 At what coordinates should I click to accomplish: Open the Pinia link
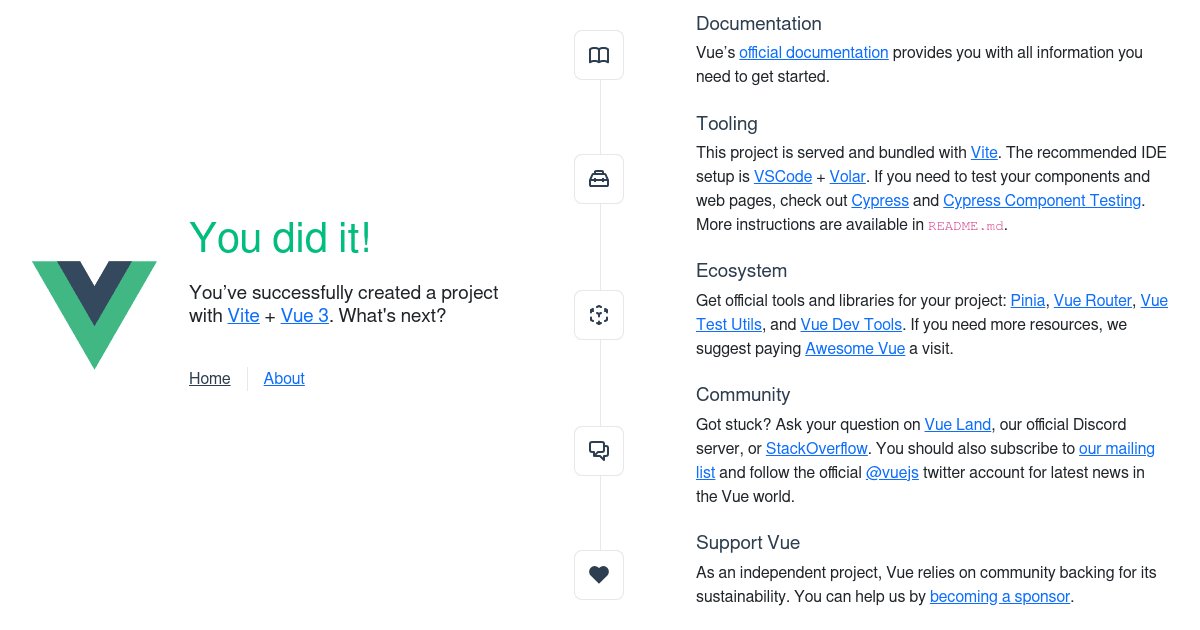click(1027, 300)
